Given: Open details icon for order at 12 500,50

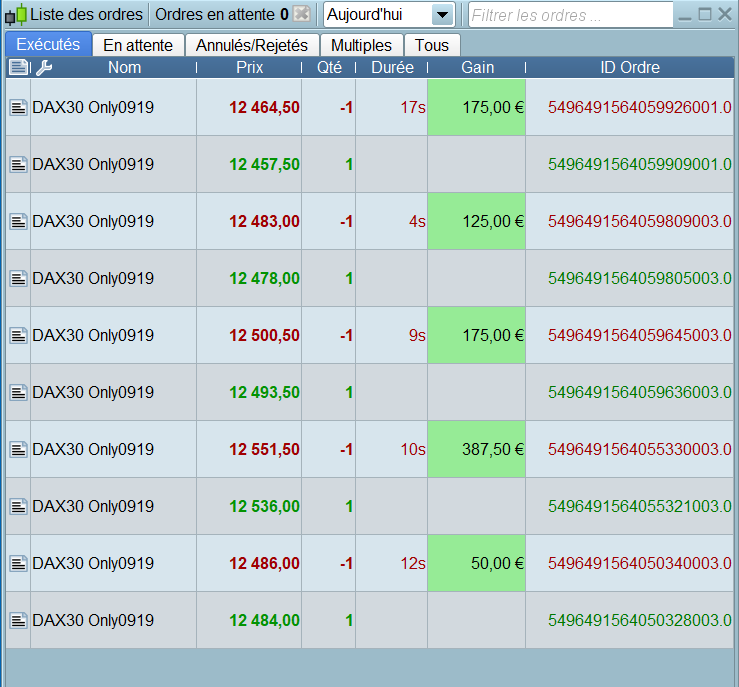Looking at the screenshot, I should point(18,335).
